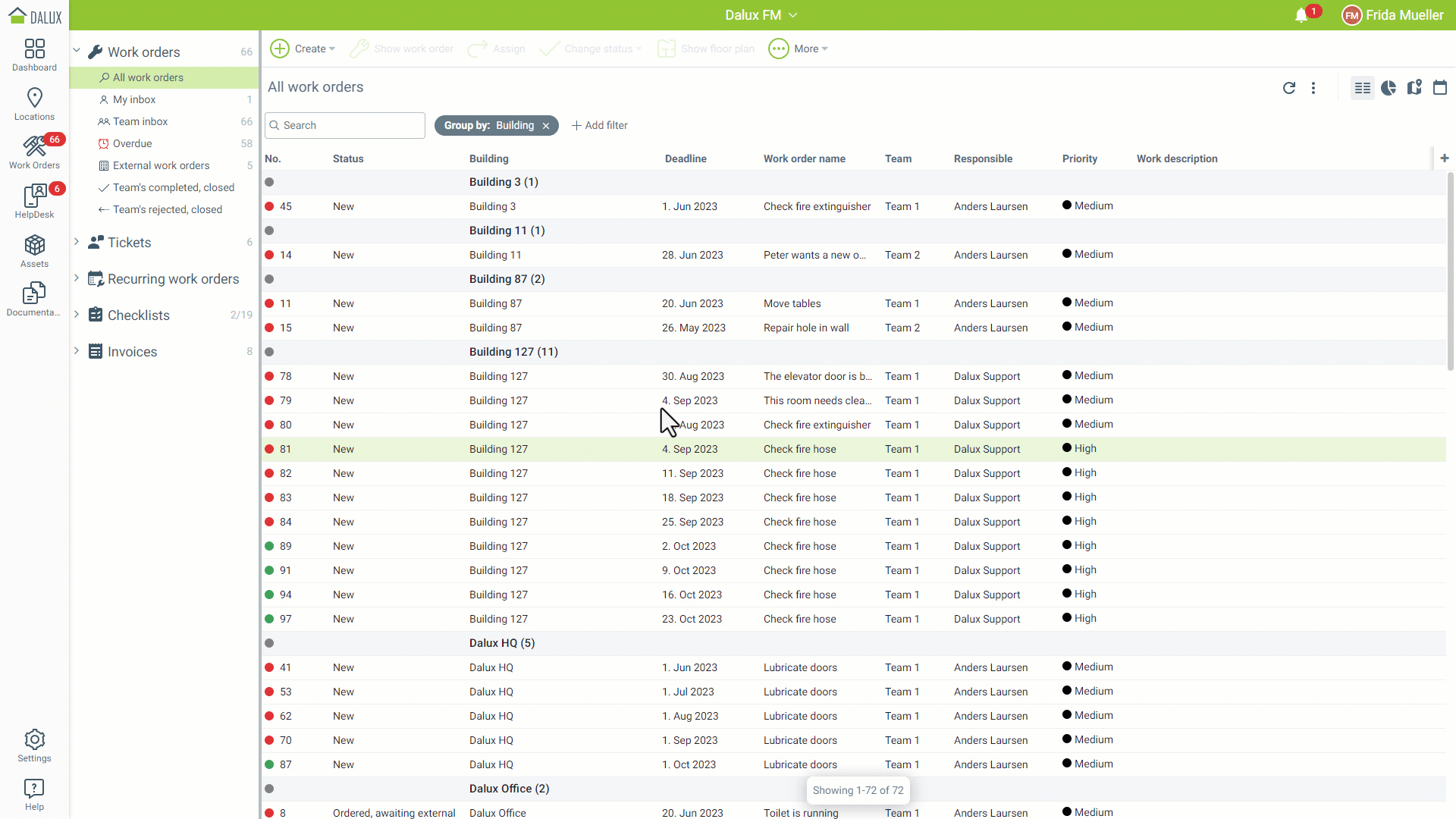Select Team inbox in the sidebar
The image size is (1456, 819).
coord(140,121)
